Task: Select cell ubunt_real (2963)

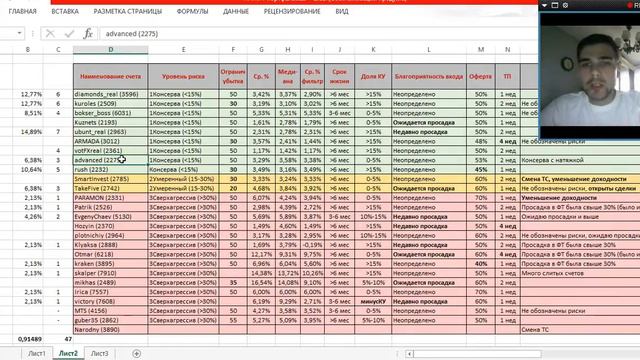Action: coord(111,132)
